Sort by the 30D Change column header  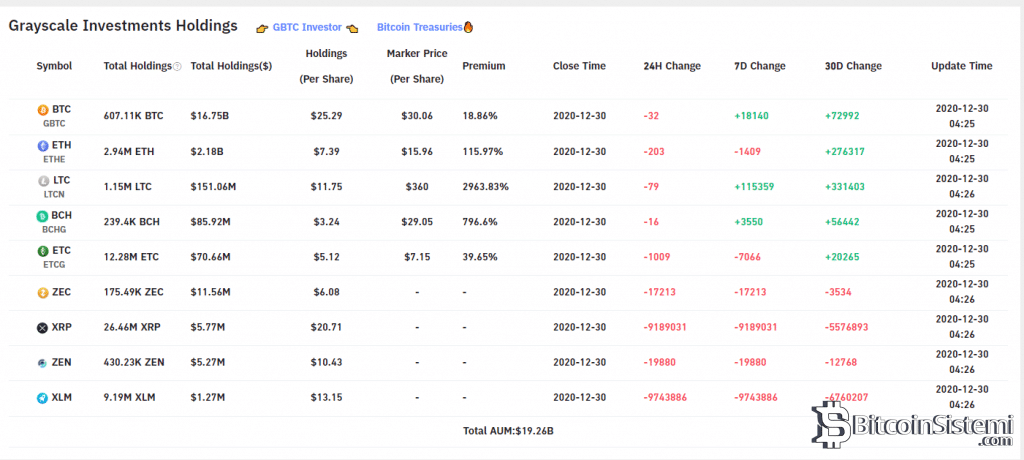[x=853, y=66]
